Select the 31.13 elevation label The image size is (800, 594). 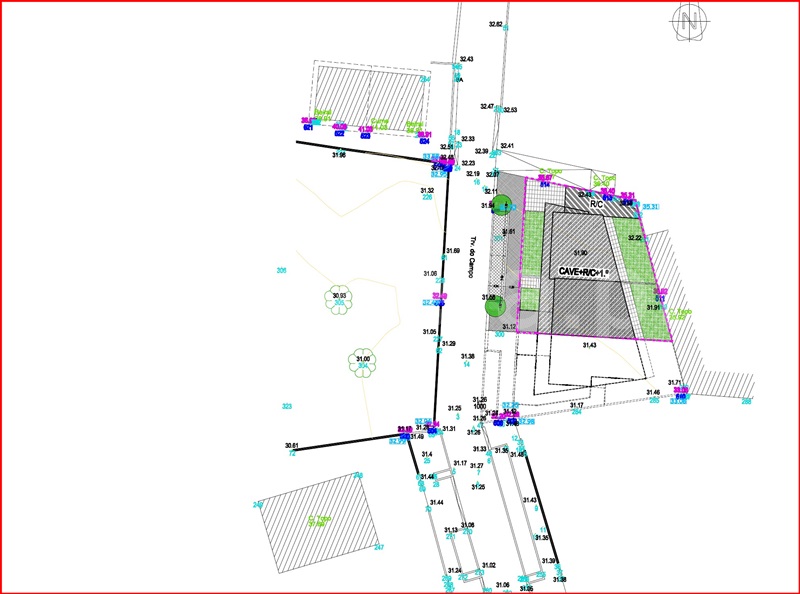coord(451,530)
